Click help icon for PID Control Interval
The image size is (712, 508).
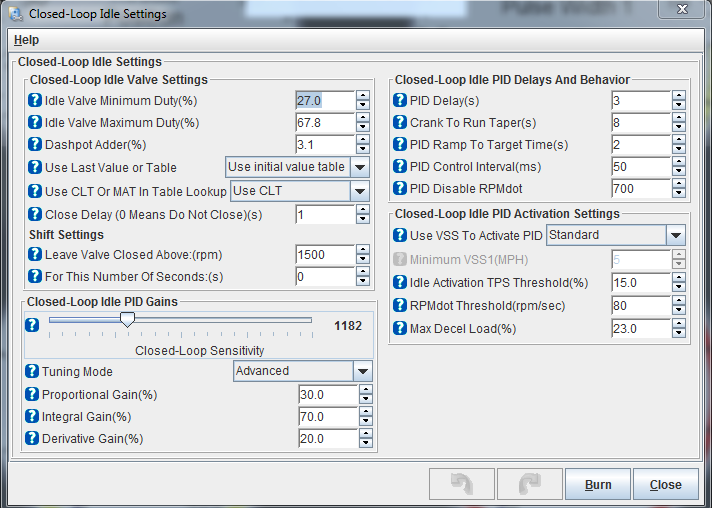[400, 166]
